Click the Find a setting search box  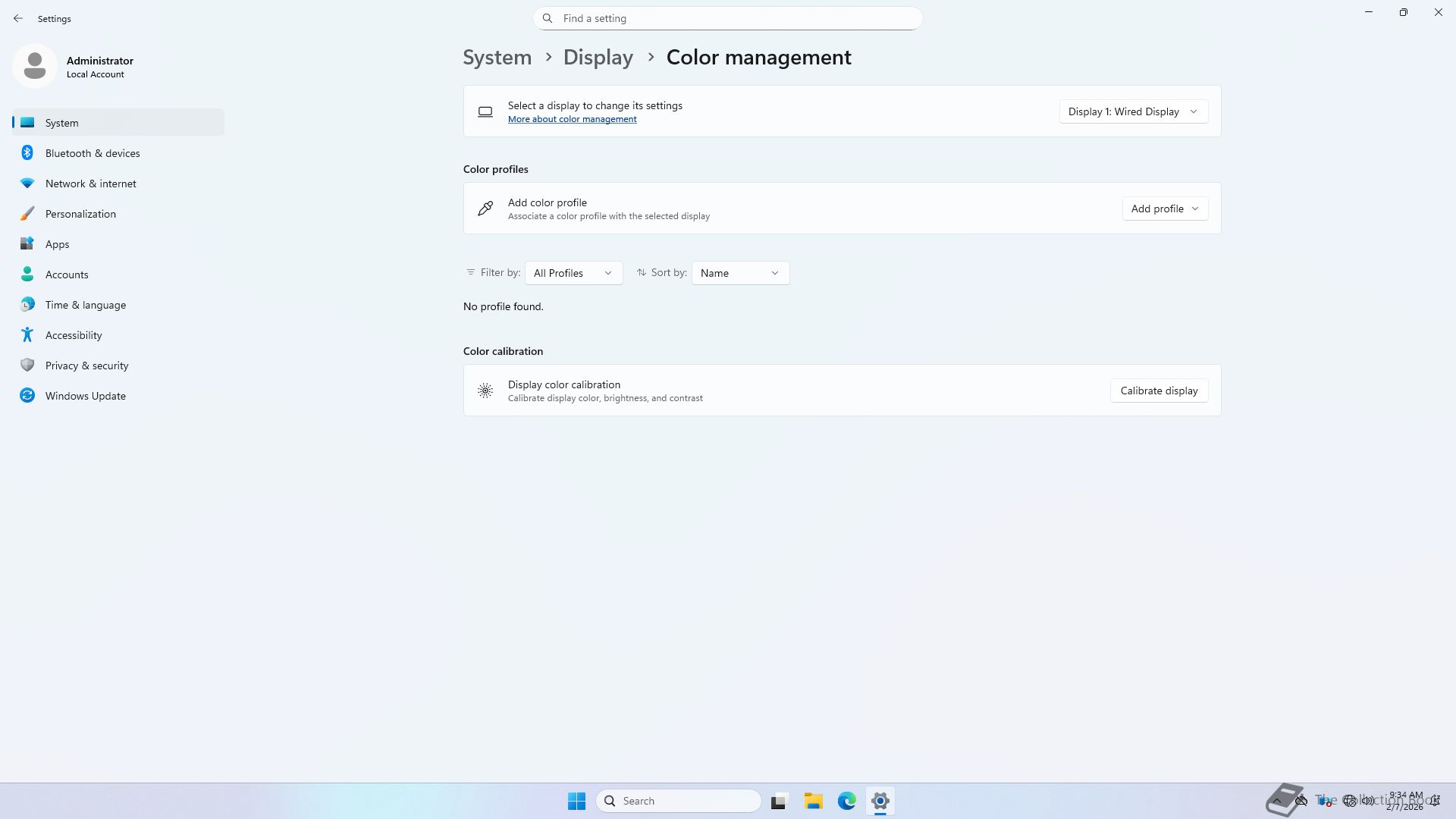(728, 18)
